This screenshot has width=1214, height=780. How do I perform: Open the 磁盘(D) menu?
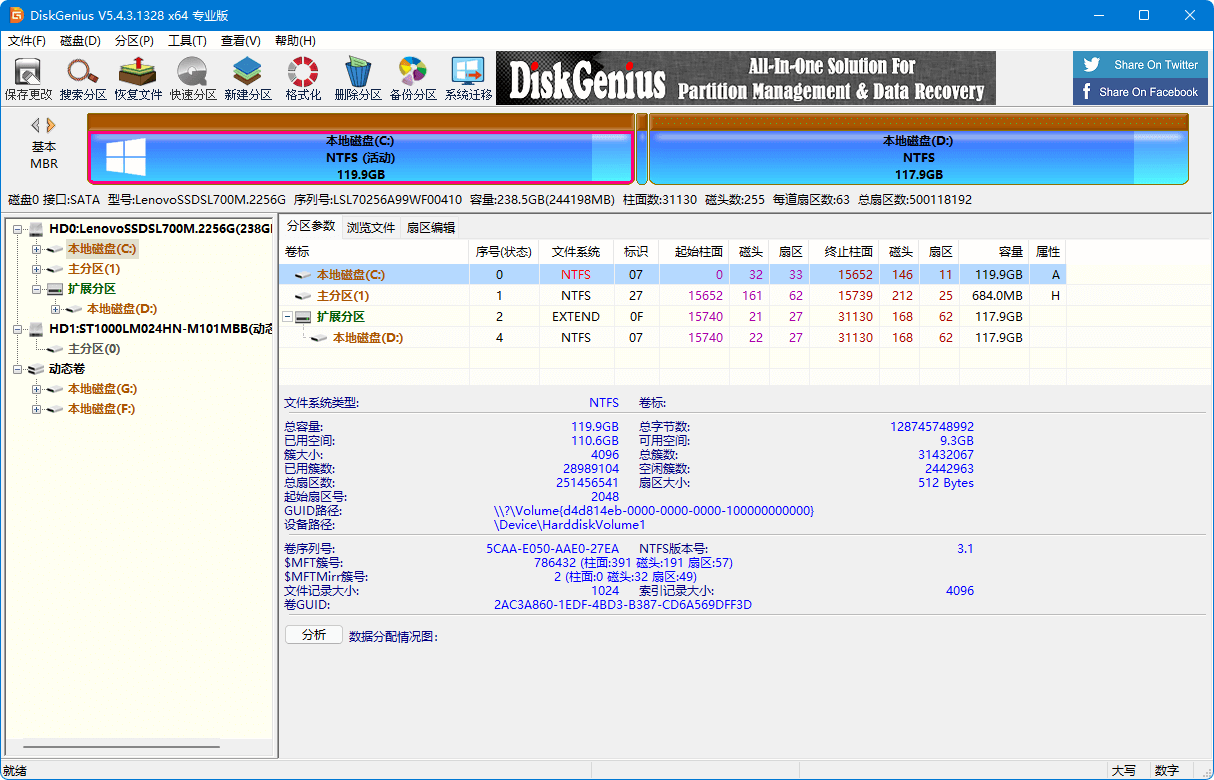pos(81,41)
